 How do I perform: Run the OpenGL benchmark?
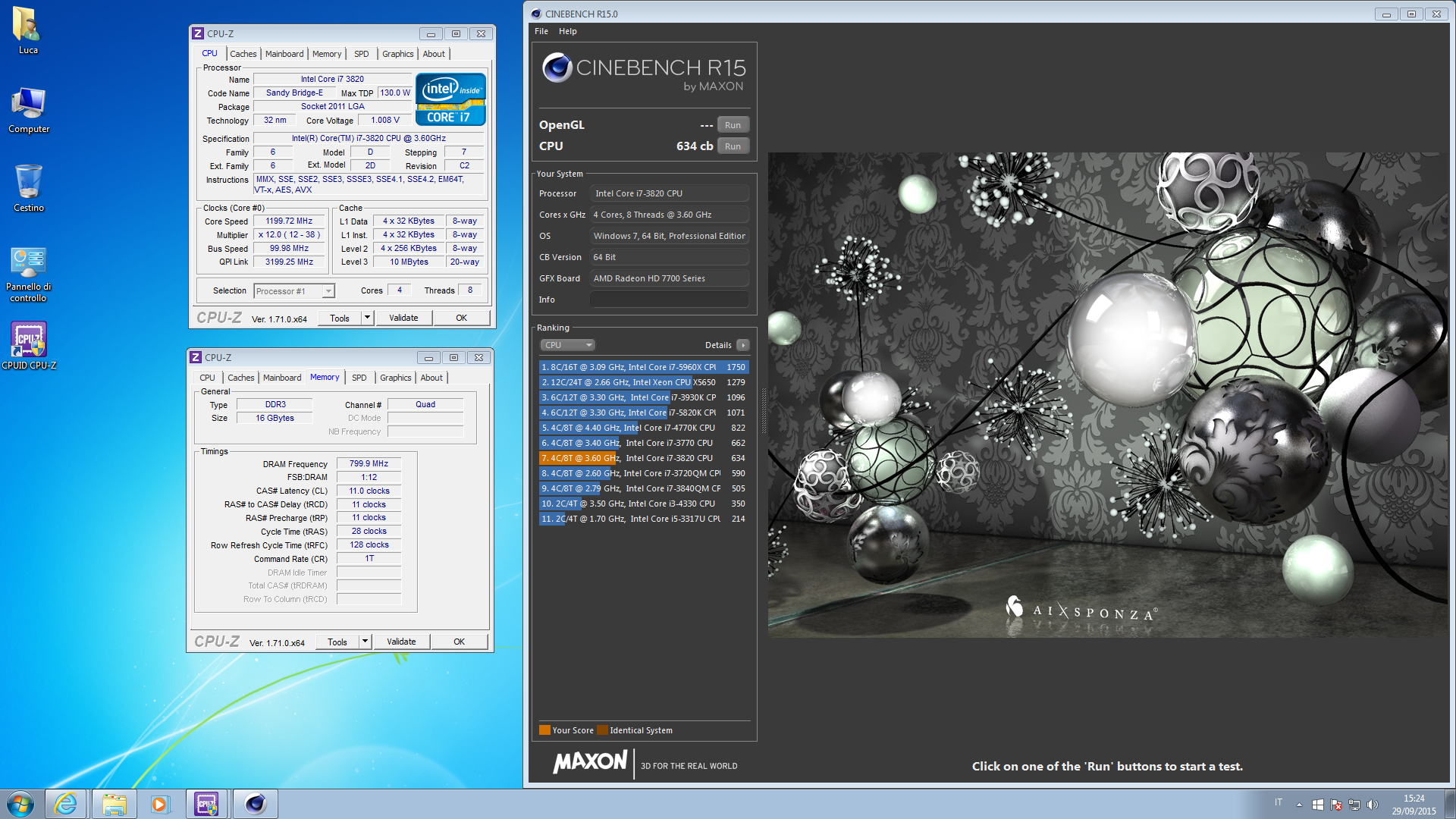point(733,125)
